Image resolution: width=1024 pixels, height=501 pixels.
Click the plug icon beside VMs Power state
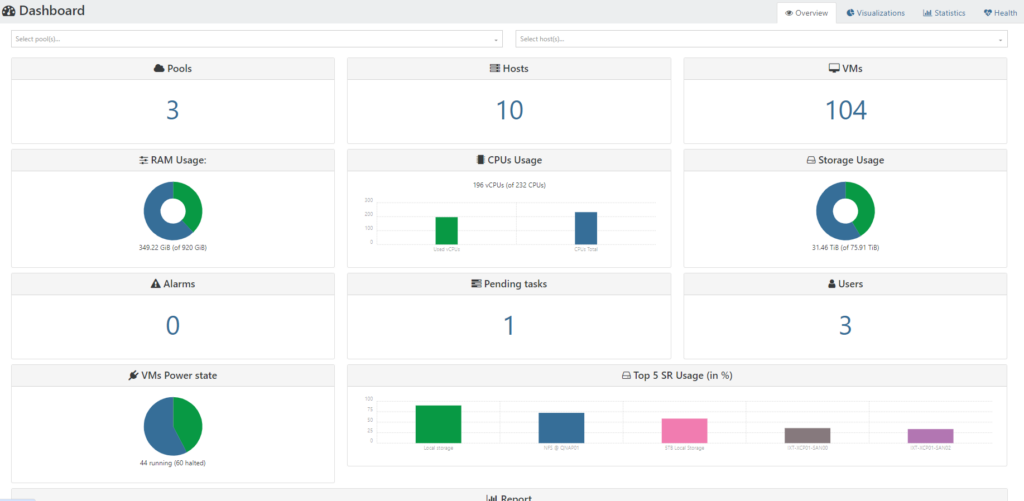134,376
